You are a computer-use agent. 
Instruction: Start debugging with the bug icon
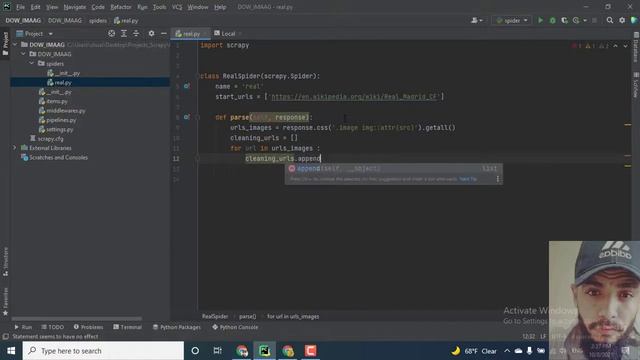click(x=552, y=20)
